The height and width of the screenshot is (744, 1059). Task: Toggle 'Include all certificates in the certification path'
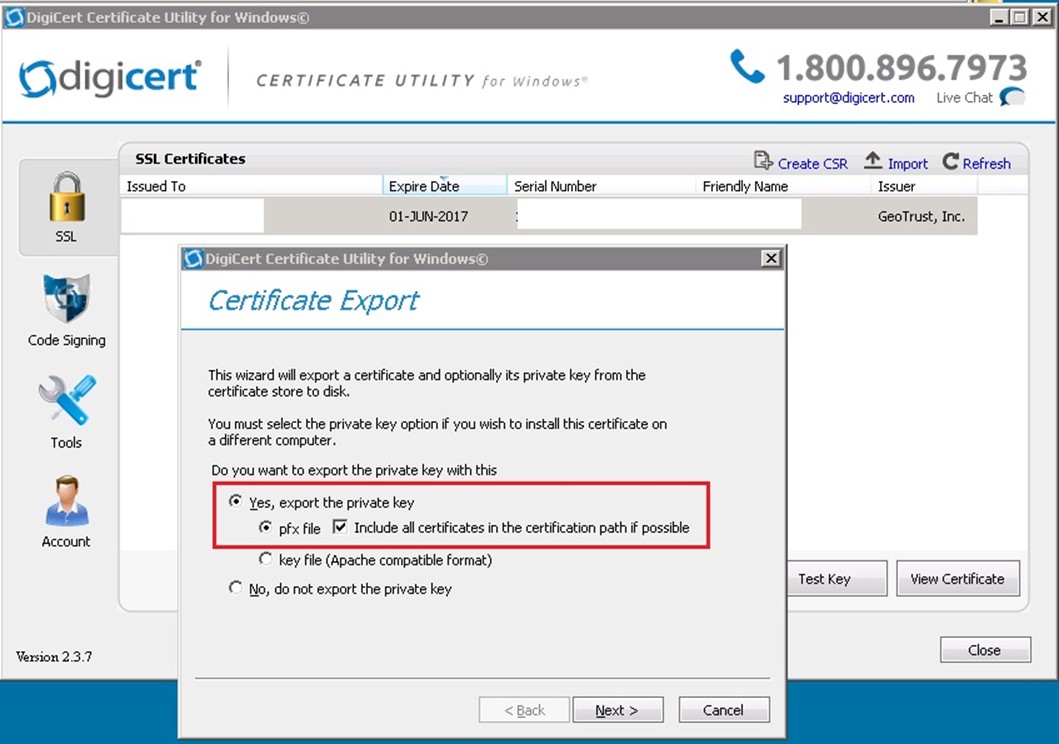pyautogui.click(x=340, y=527)
